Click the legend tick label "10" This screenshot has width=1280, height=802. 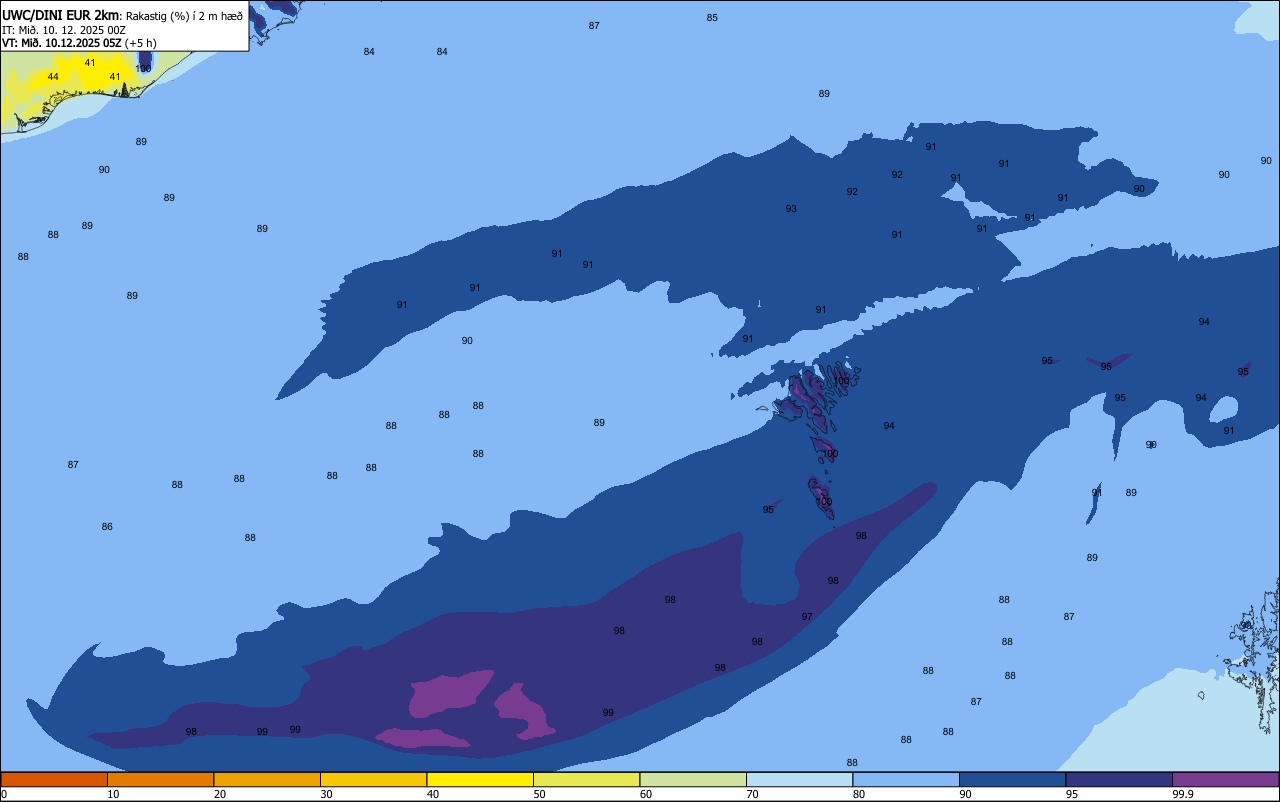pyautogui.click(x=113, y=794)
